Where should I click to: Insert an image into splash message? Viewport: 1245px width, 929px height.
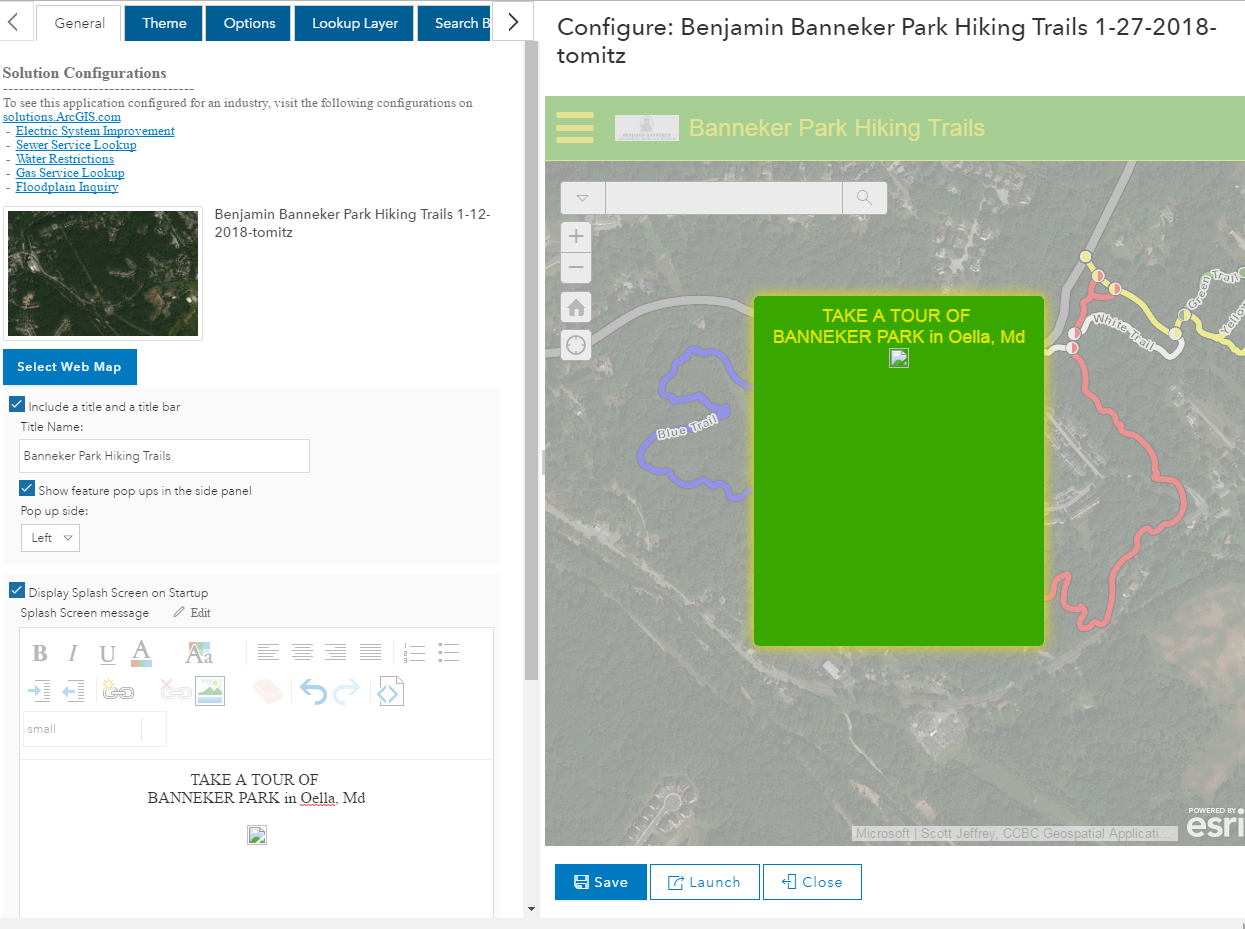click(x=210, y=691)
